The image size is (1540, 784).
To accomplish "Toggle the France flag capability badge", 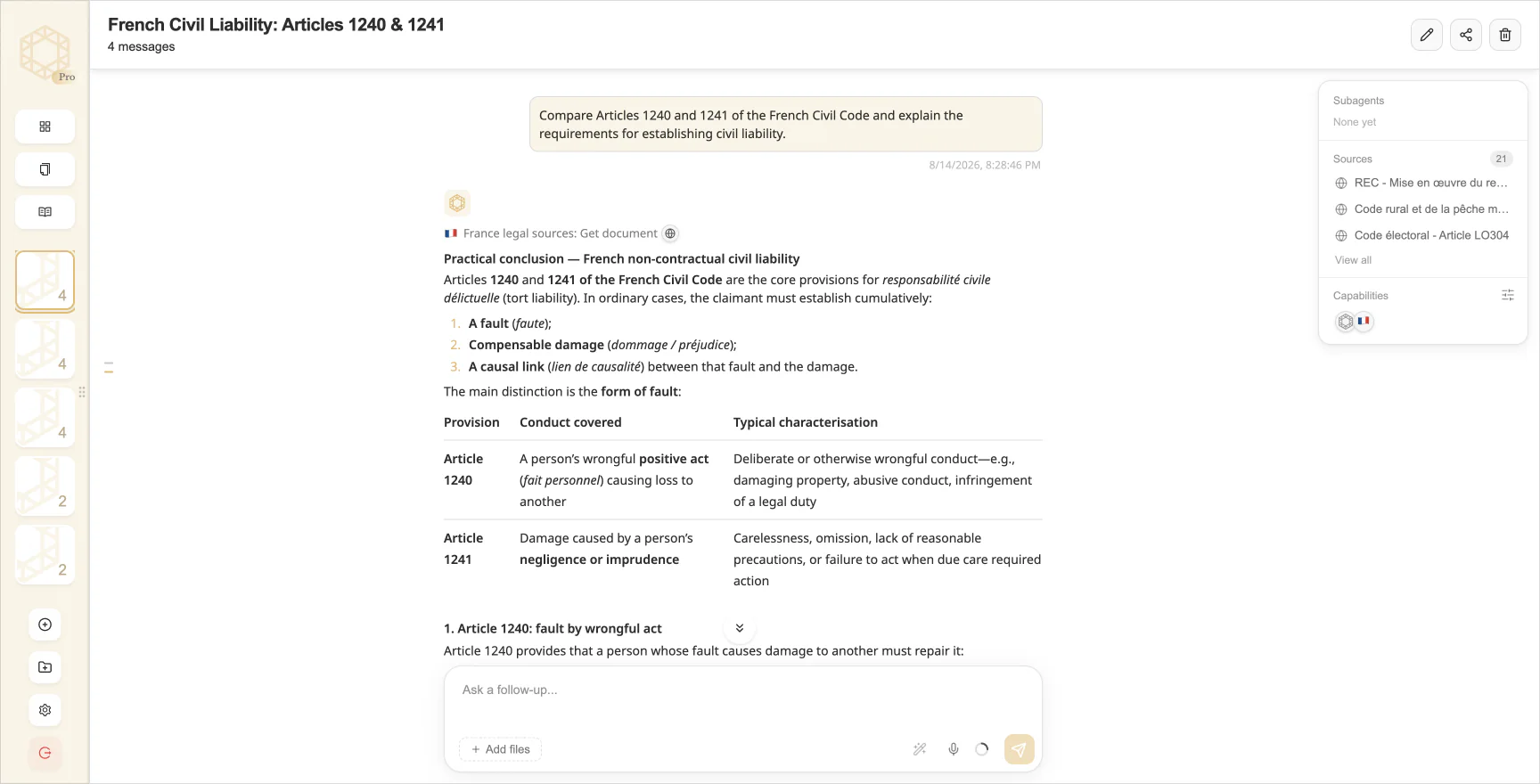I will tap(1364, 322).
